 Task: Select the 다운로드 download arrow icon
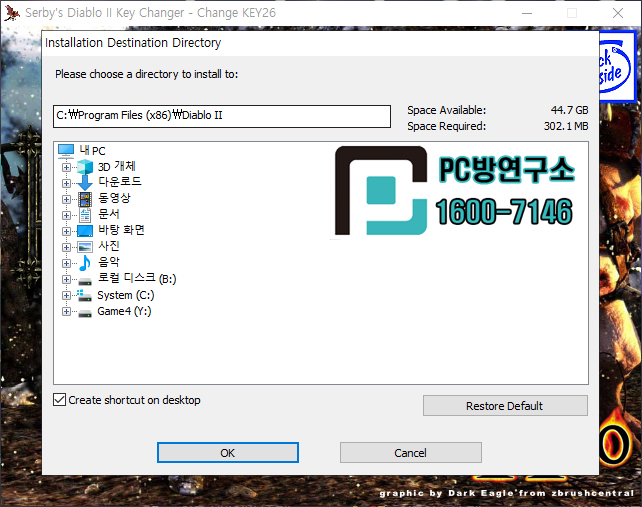(x=85, y=183)
